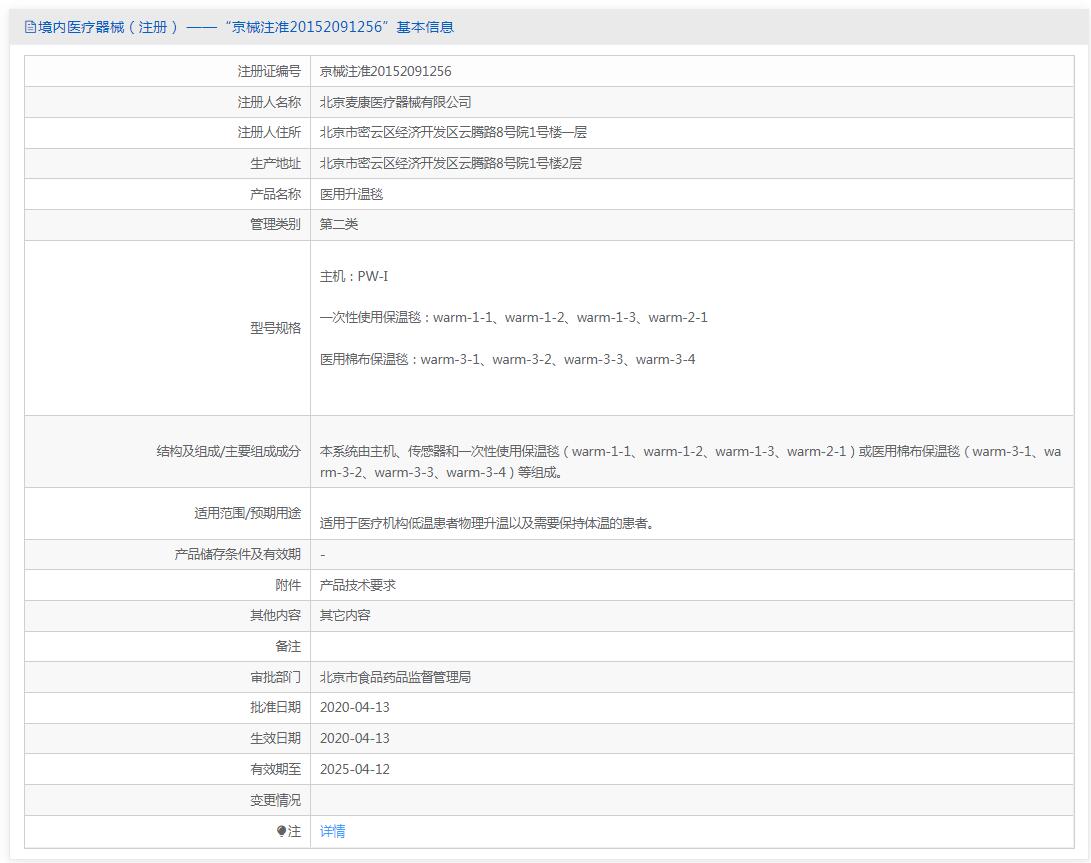Click the 注册人住所 label
The width and height of the screenshot is (1091, 863).
point(269,132)
